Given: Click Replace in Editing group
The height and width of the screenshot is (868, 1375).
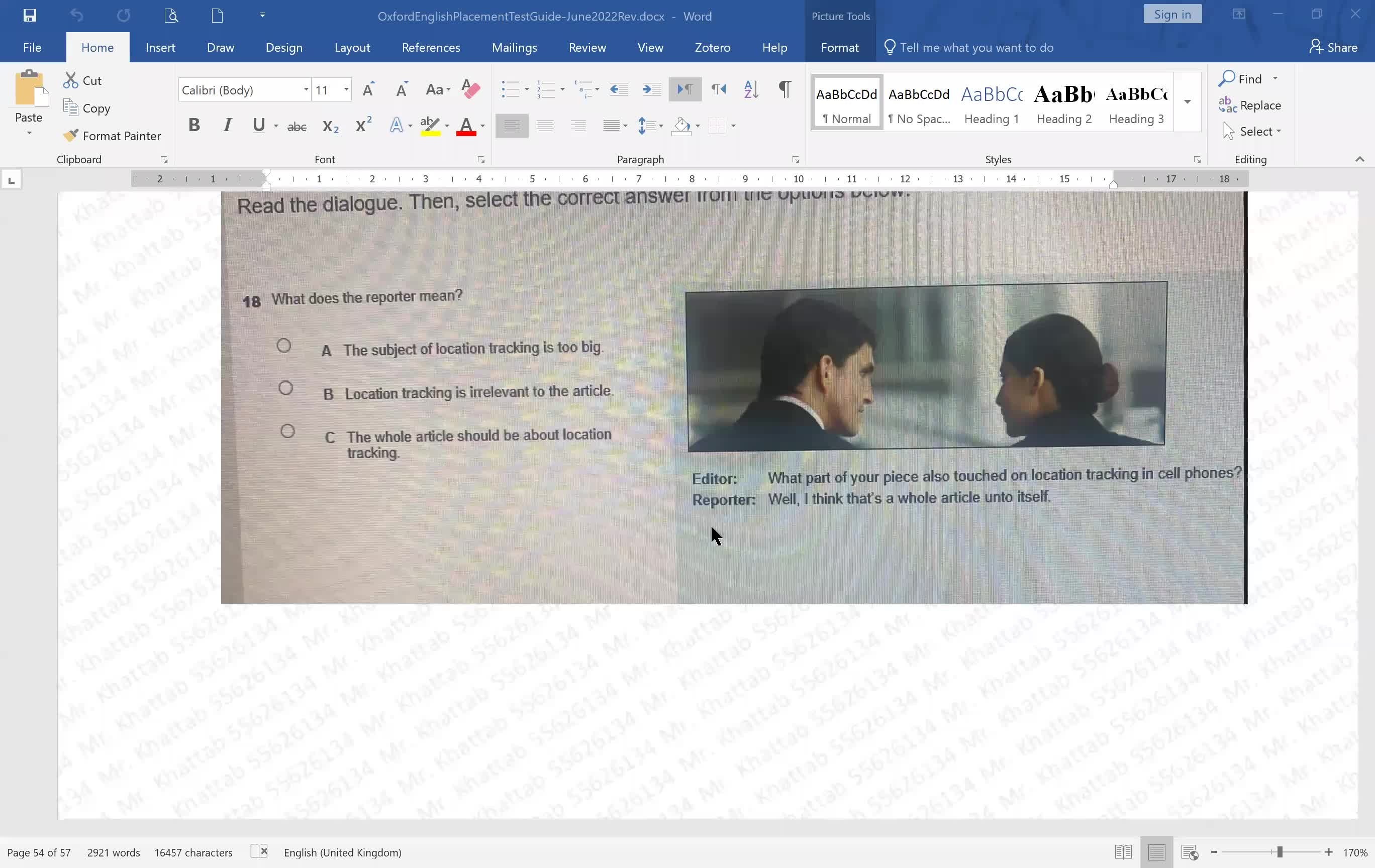Looking at the screenshot, I should point(1250,105).
